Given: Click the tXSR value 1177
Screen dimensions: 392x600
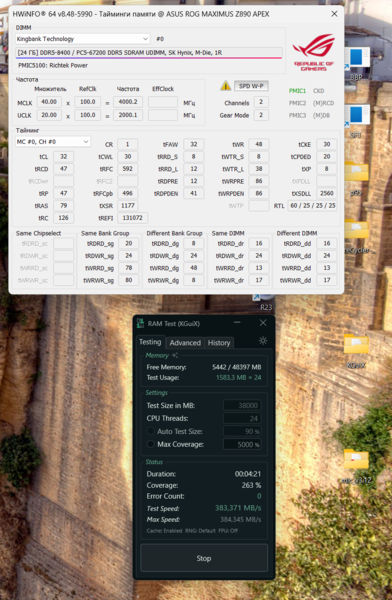Looking at the screenshot, I should pyautogui.click(x=127, y=205).
